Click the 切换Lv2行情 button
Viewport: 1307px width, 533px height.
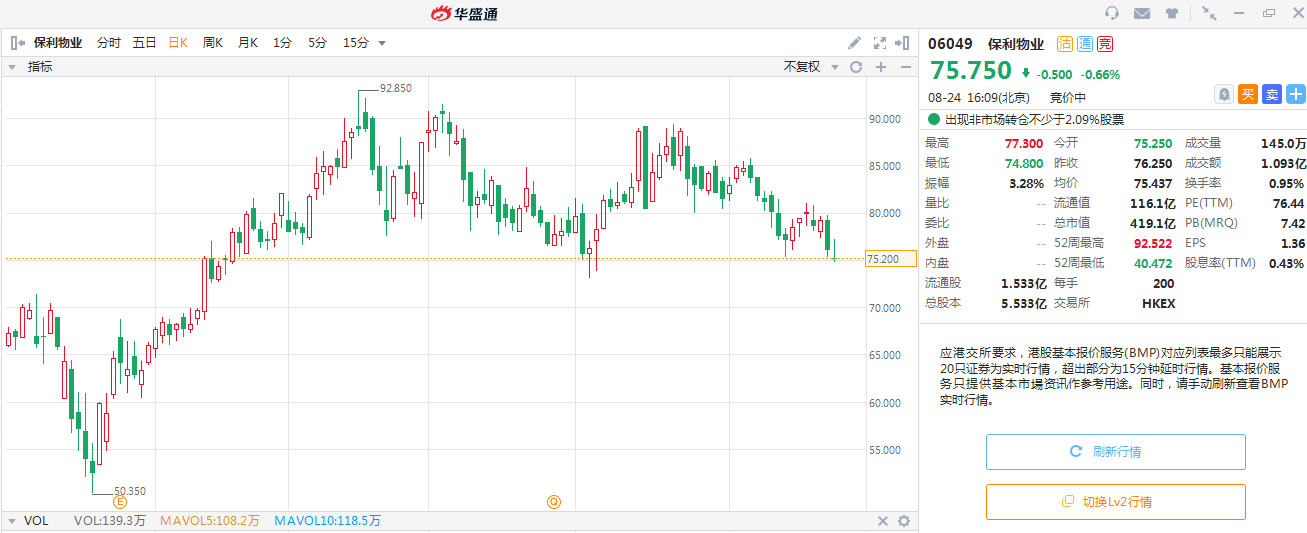pos(1115,502)
